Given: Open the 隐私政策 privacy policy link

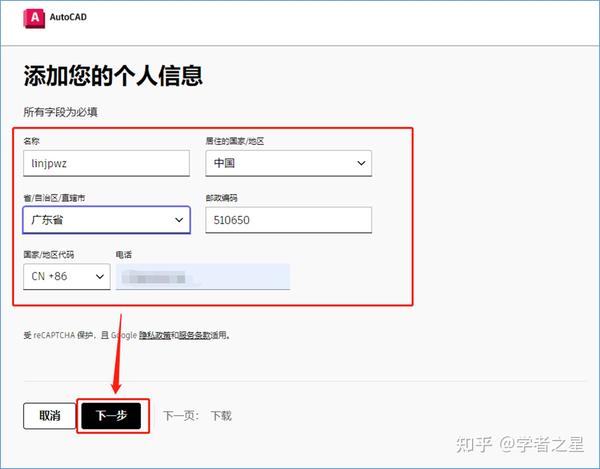Looking at the screenshot, I should click(x=155, y=335).
